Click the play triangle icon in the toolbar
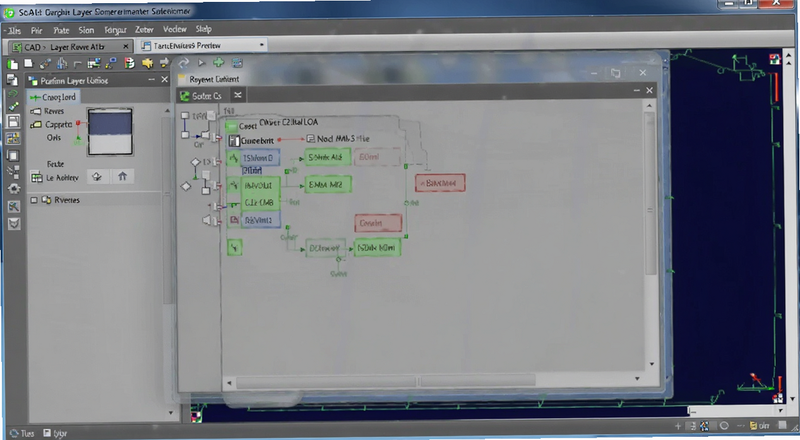Image resolution: width=800 pixels, height=440 pixels. [x=202, y=63]
